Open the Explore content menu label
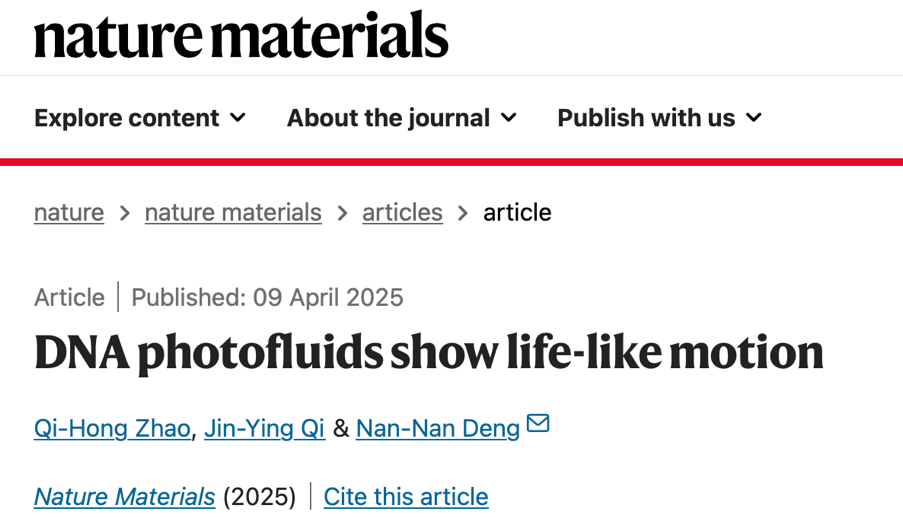The width and height of the screenshot is (903, 528). point(126,118)
